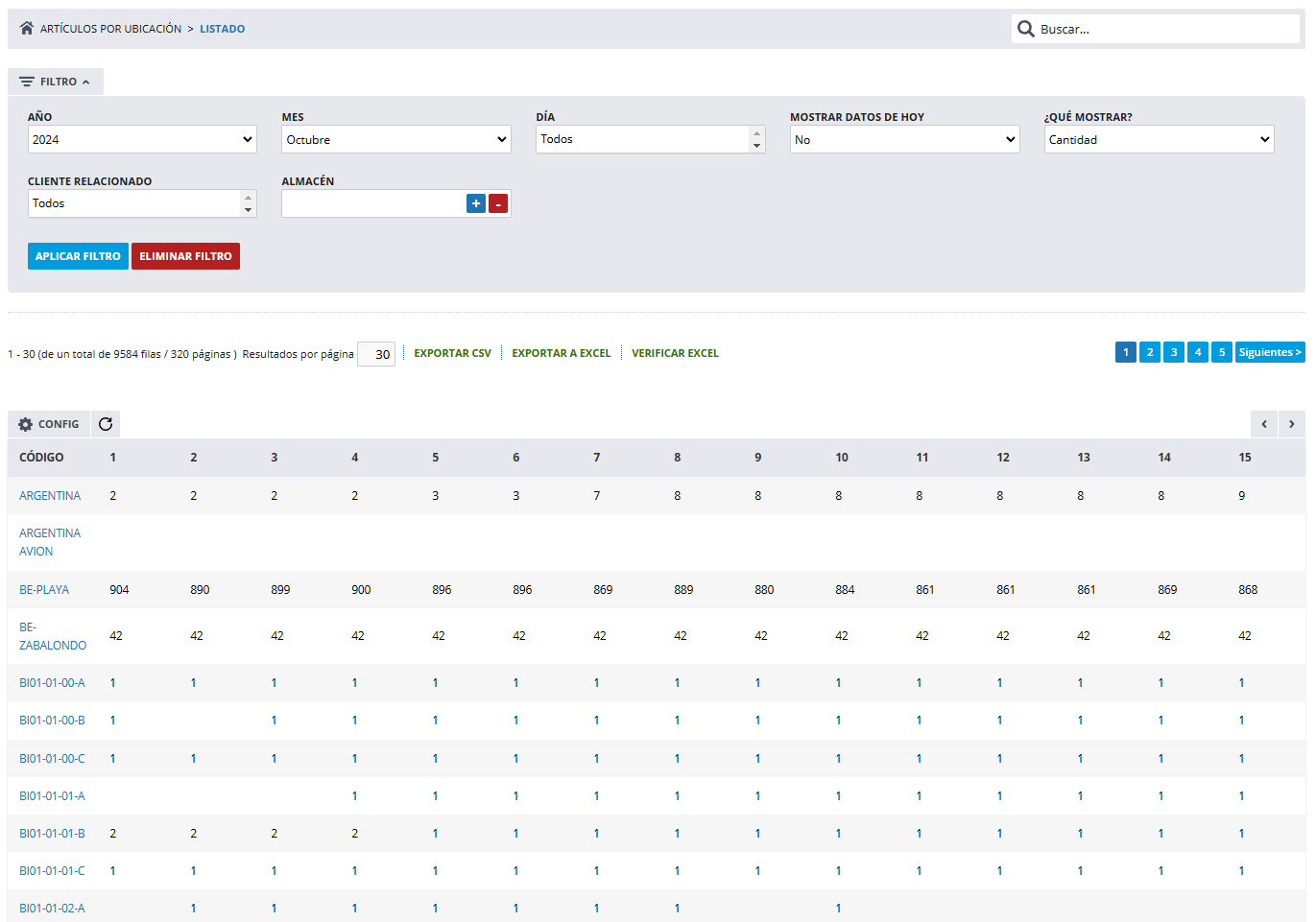Go to page 3 of results
The height and width of the screenshot is (922, 1316).
click(1173, 352)
